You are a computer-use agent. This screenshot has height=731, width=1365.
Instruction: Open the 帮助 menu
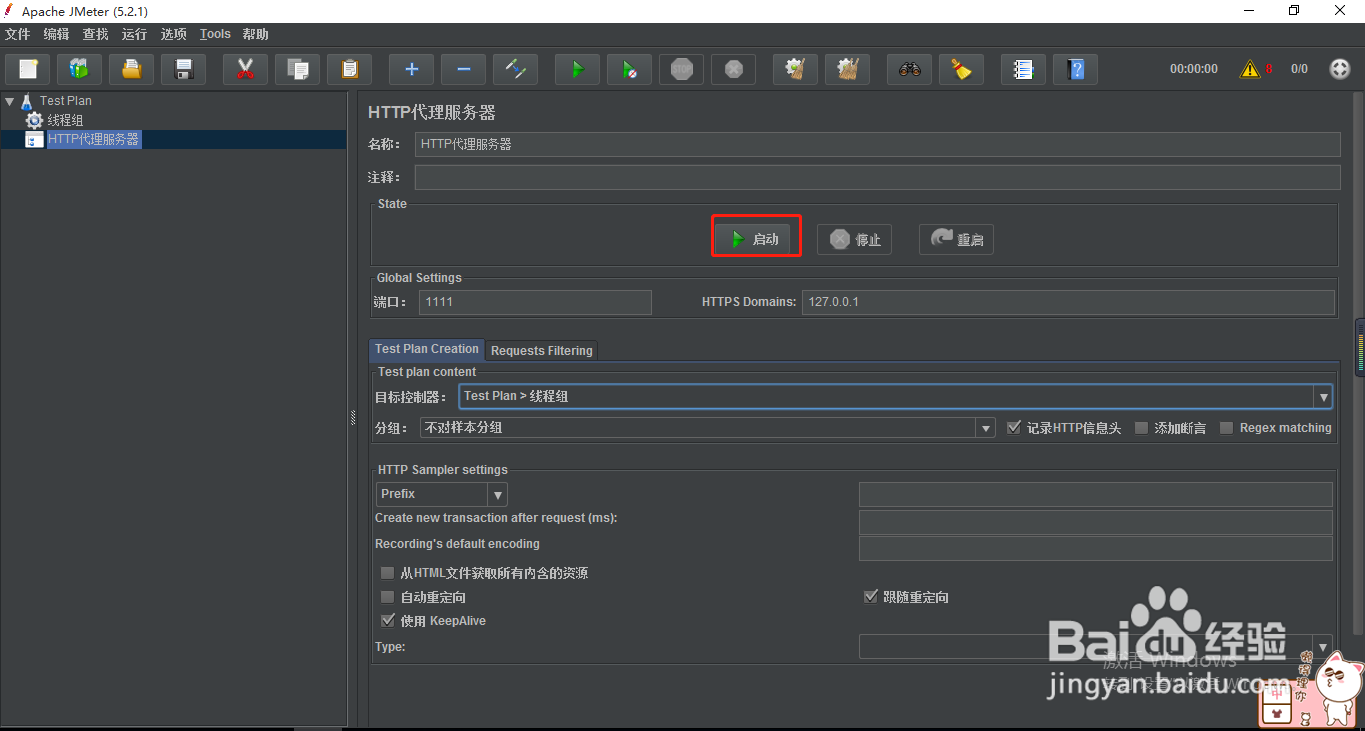point(256,34)
